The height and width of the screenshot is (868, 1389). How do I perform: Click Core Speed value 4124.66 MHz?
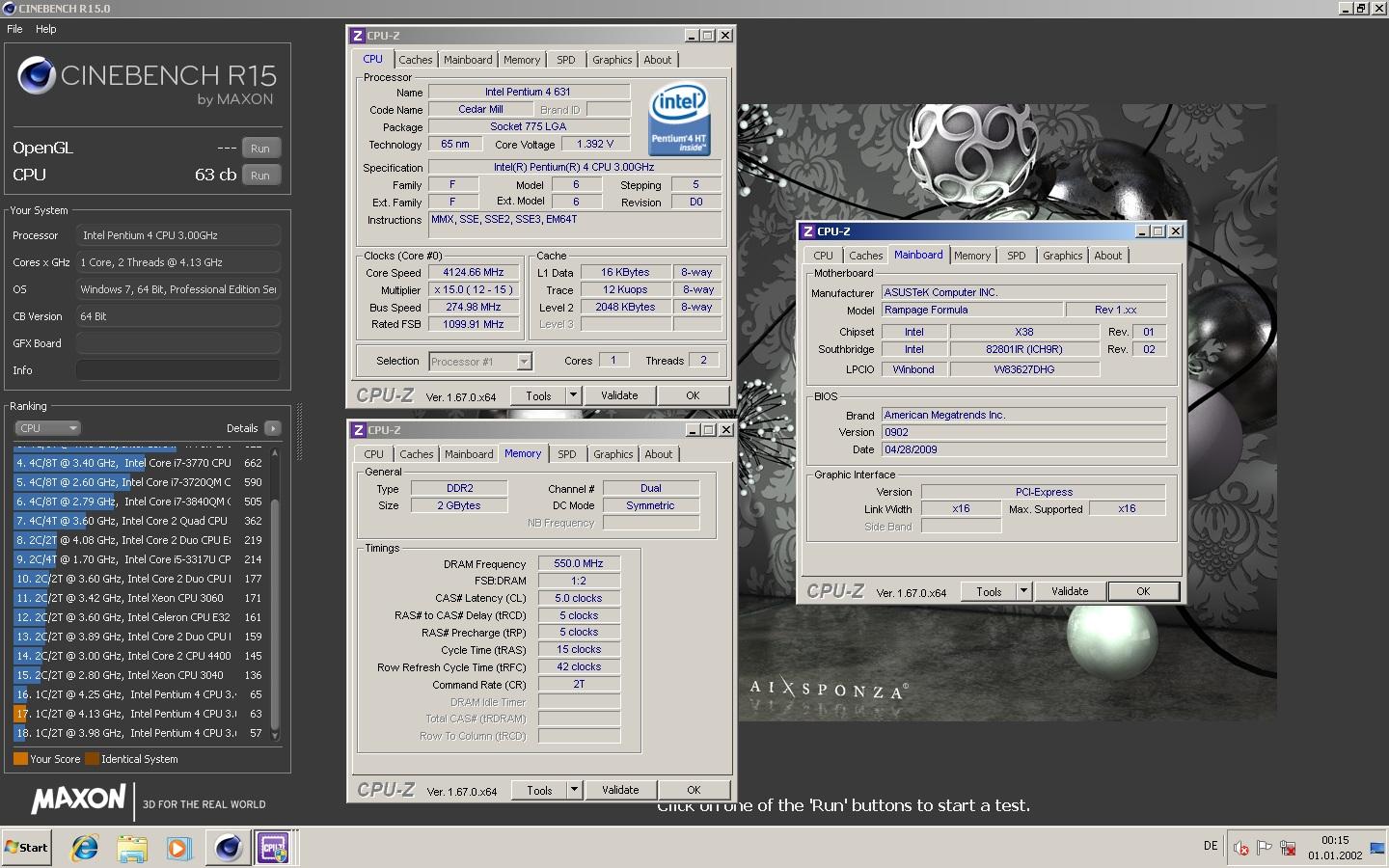click(x=474, y=273)
